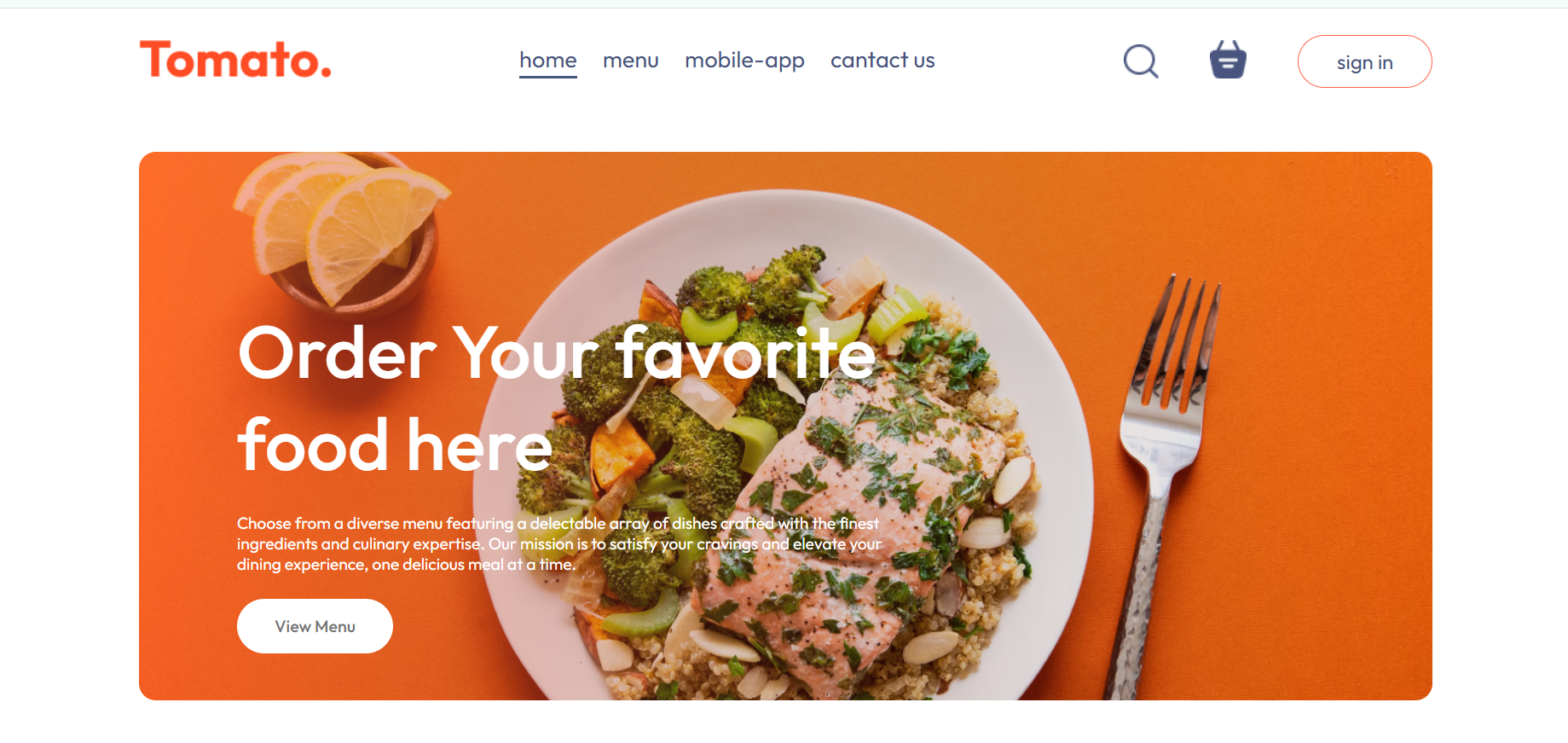
Task: Click the 'food here' heading line
Action: [x=395, y=445]
